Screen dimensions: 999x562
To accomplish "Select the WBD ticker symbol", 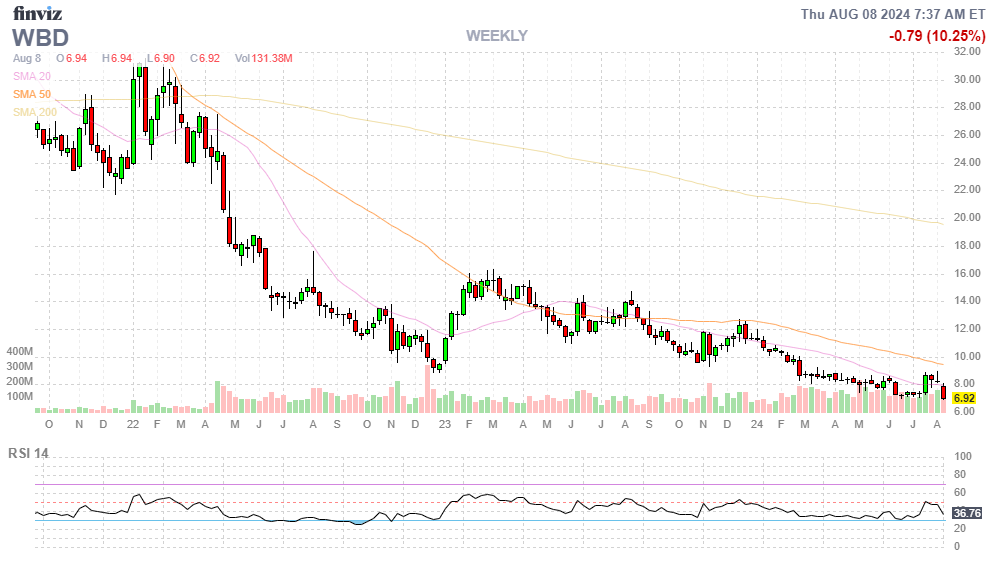I will pos(40,38).
